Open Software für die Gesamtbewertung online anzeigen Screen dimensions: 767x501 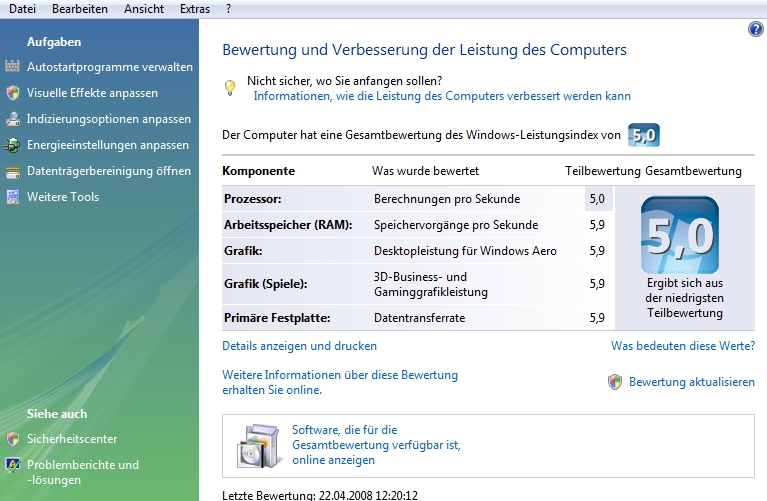coord(376,445)
